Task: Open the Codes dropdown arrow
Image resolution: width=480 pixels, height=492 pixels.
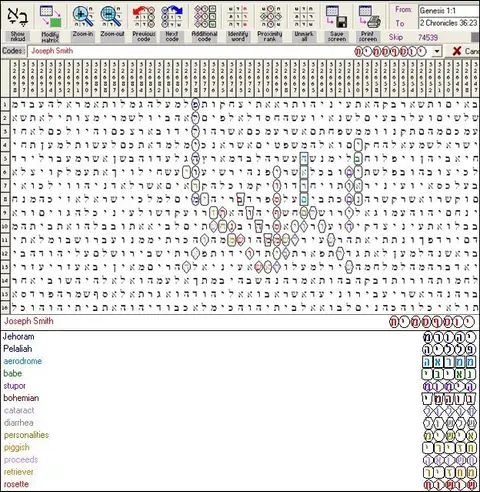Action: pyautogui.click(x=437, y=52)
